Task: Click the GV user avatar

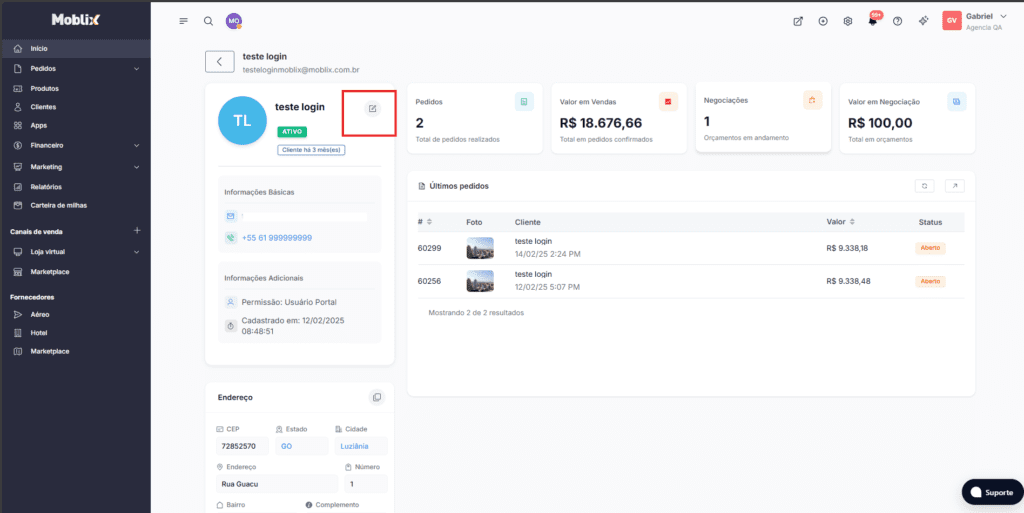Action: pyautogui.click(x=952, y=21)
